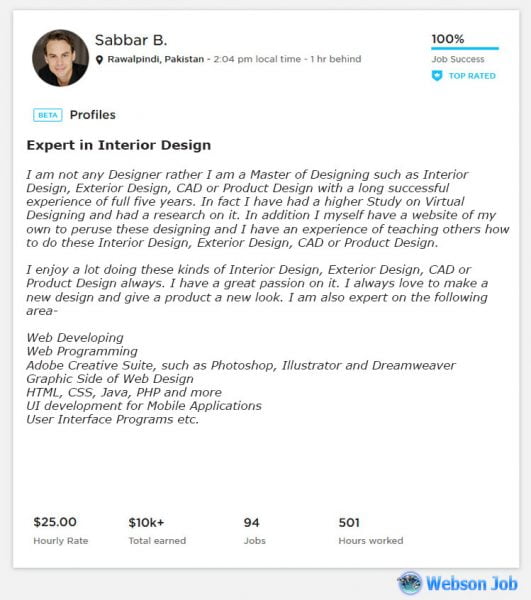
Task: Click the Job Success label
Action: tap(458, 59)
